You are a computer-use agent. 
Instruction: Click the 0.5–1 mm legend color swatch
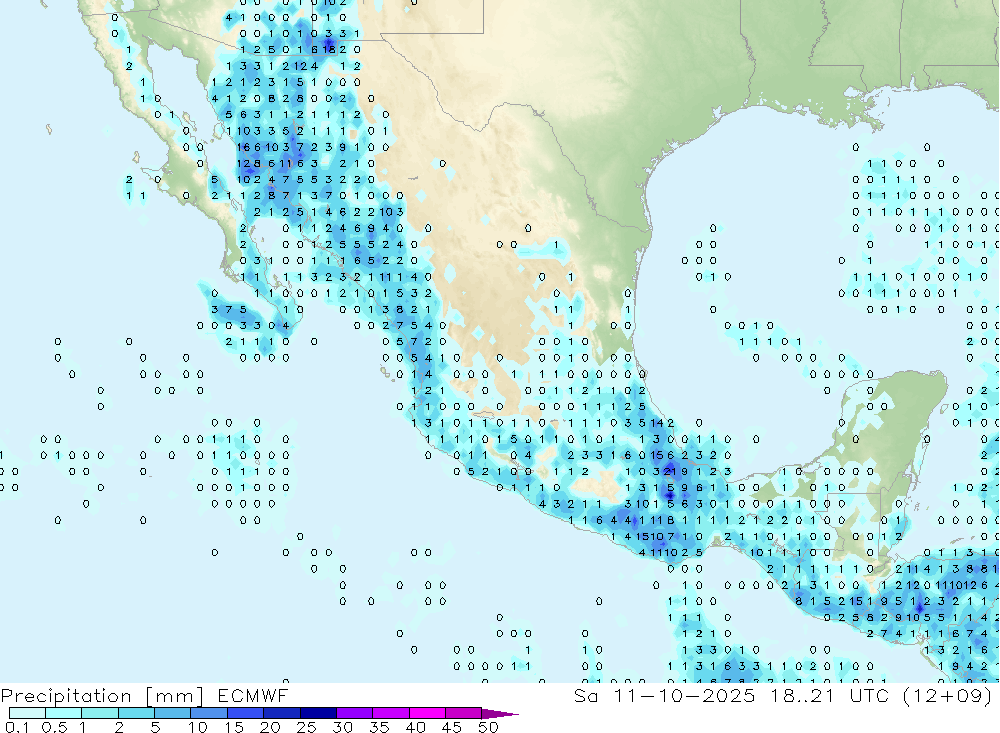click(63, 713)
